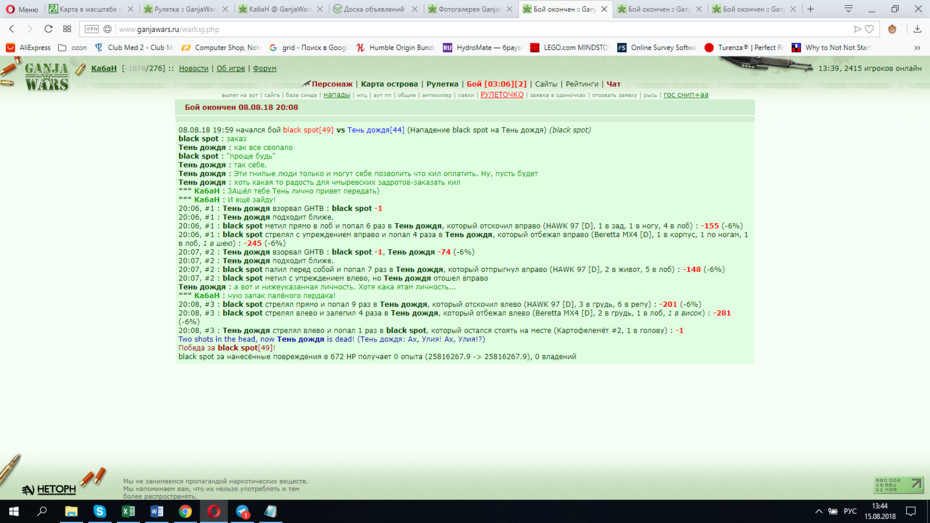The image size is (930, 523).
Task: Open the Форум link
Action: [265, 68]
